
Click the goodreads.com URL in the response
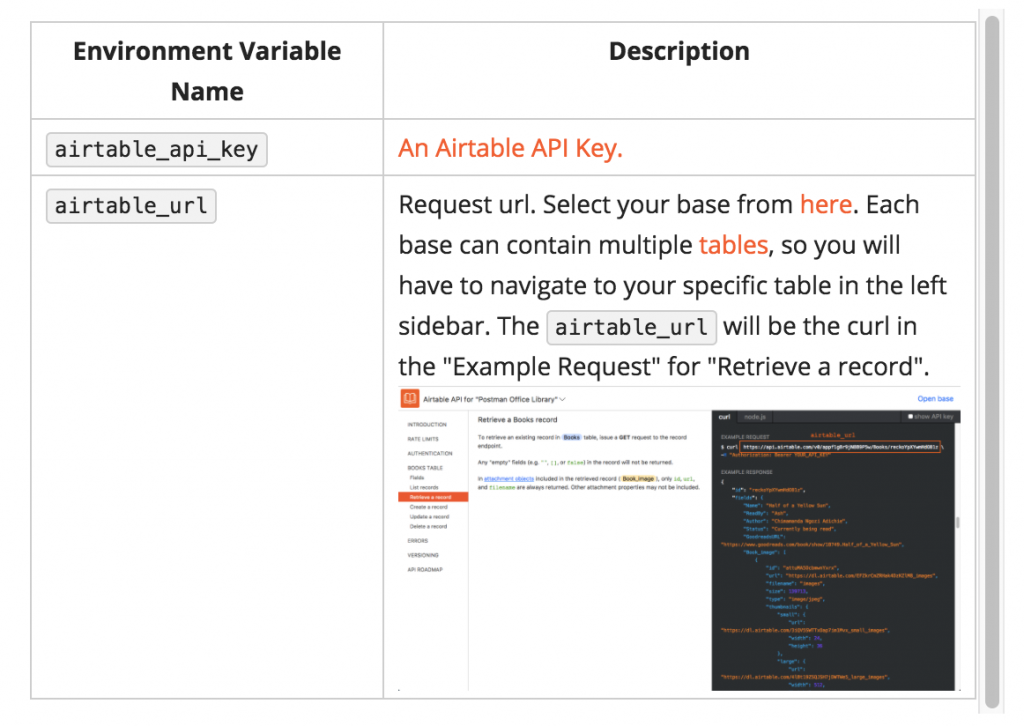(812, 544)
